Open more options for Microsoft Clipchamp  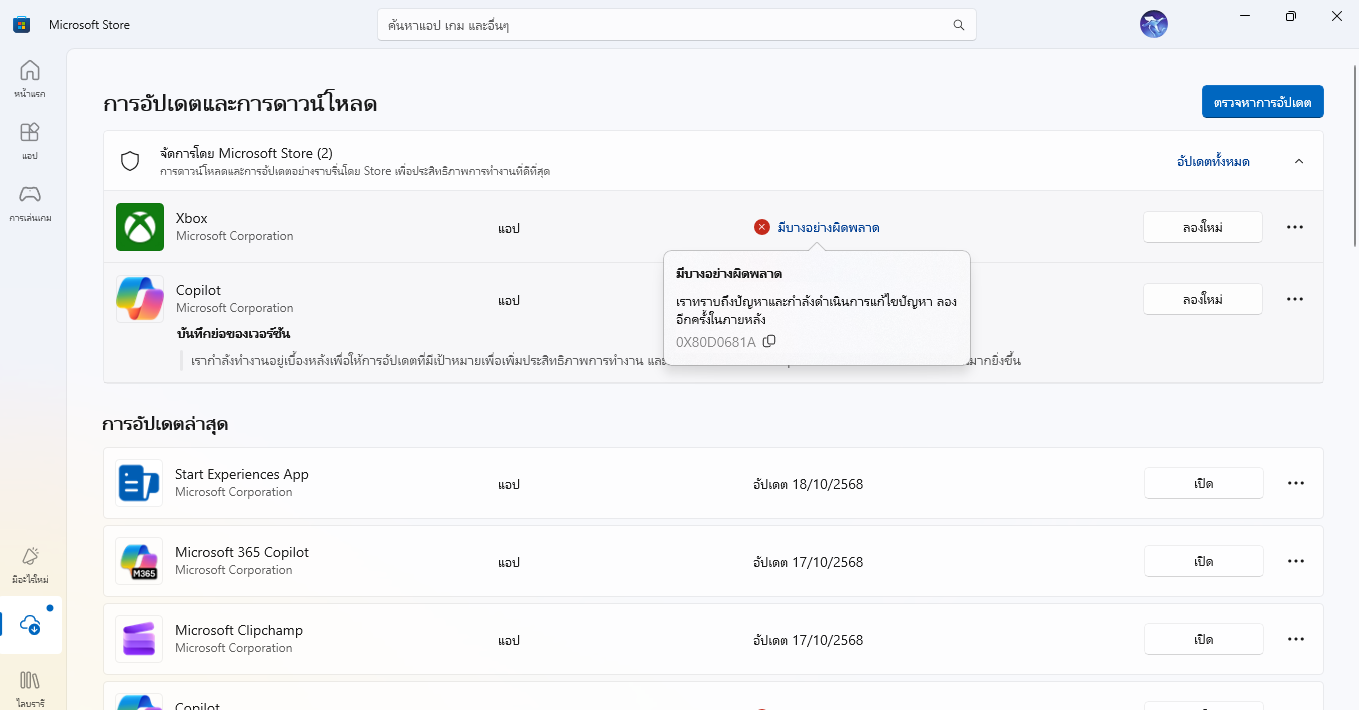[1296, 639]
